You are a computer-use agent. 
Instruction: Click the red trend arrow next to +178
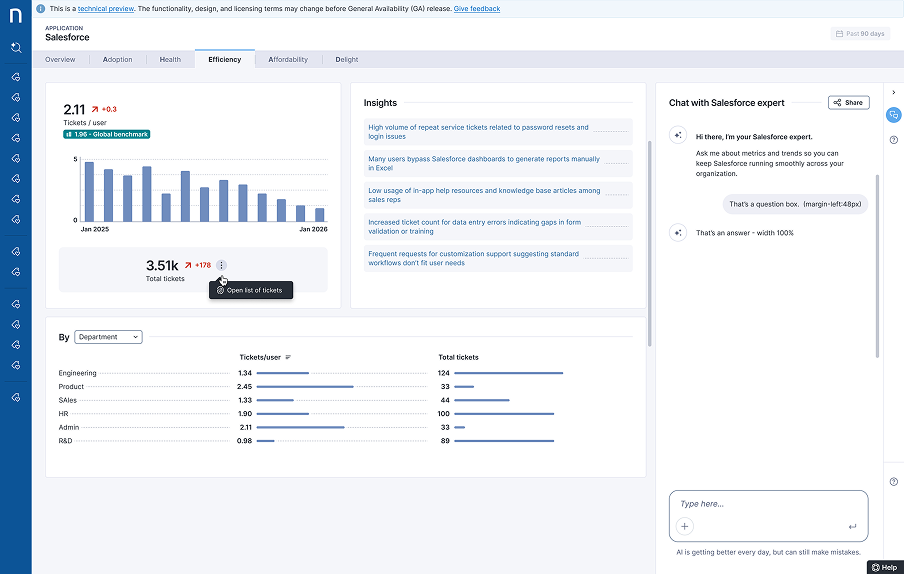pos(188,265)
